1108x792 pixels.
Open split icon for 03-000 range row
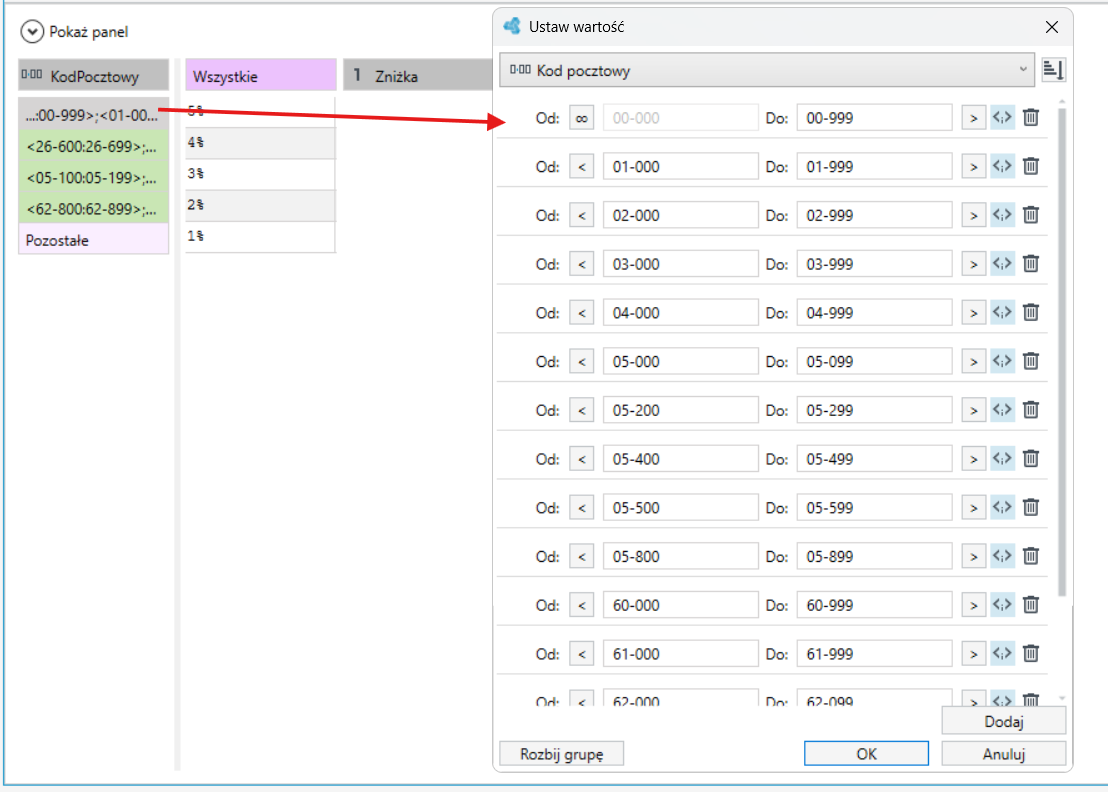pyautogui.click(x=1003, y=264)
